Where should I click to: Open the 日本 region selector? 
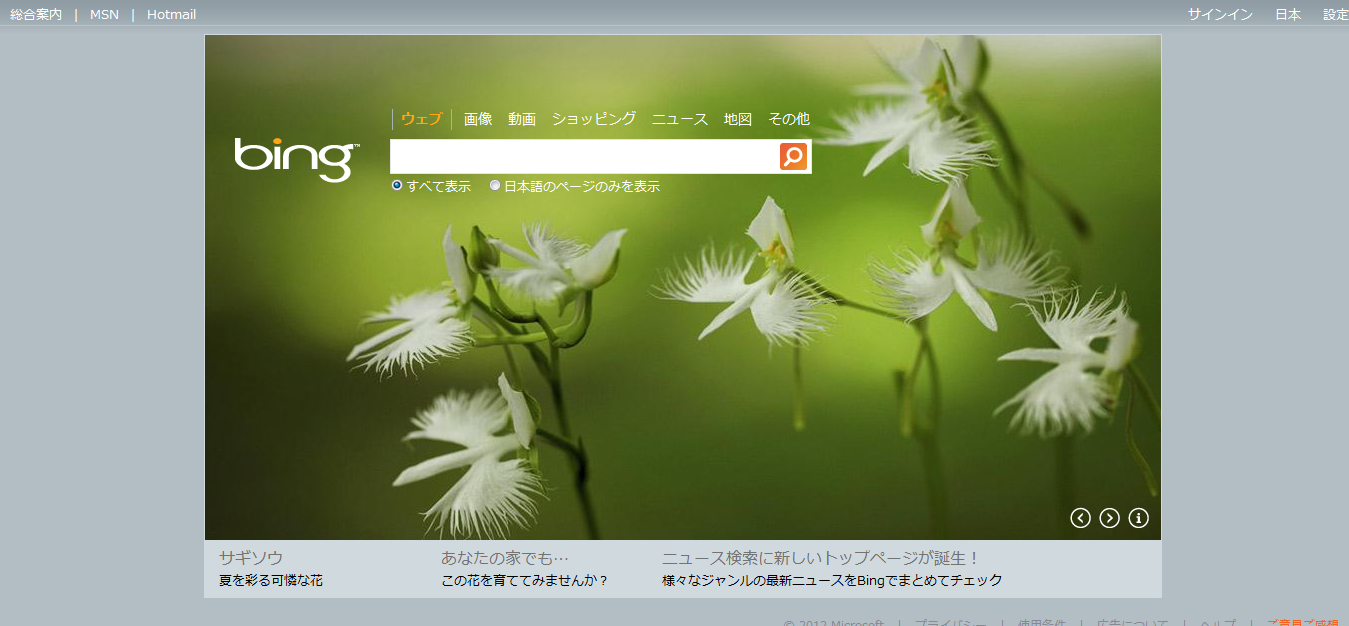point(1287,14)
